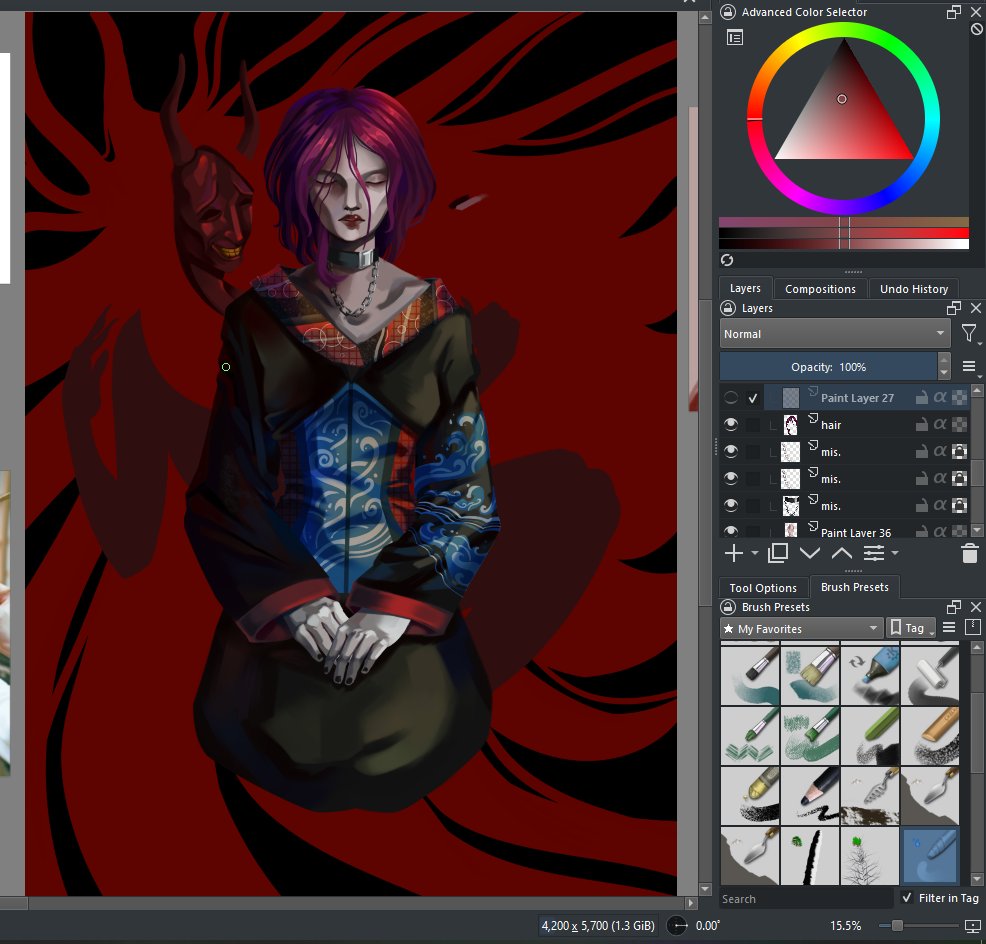Select the bare tree brush preset

click(x=870, y=856)
